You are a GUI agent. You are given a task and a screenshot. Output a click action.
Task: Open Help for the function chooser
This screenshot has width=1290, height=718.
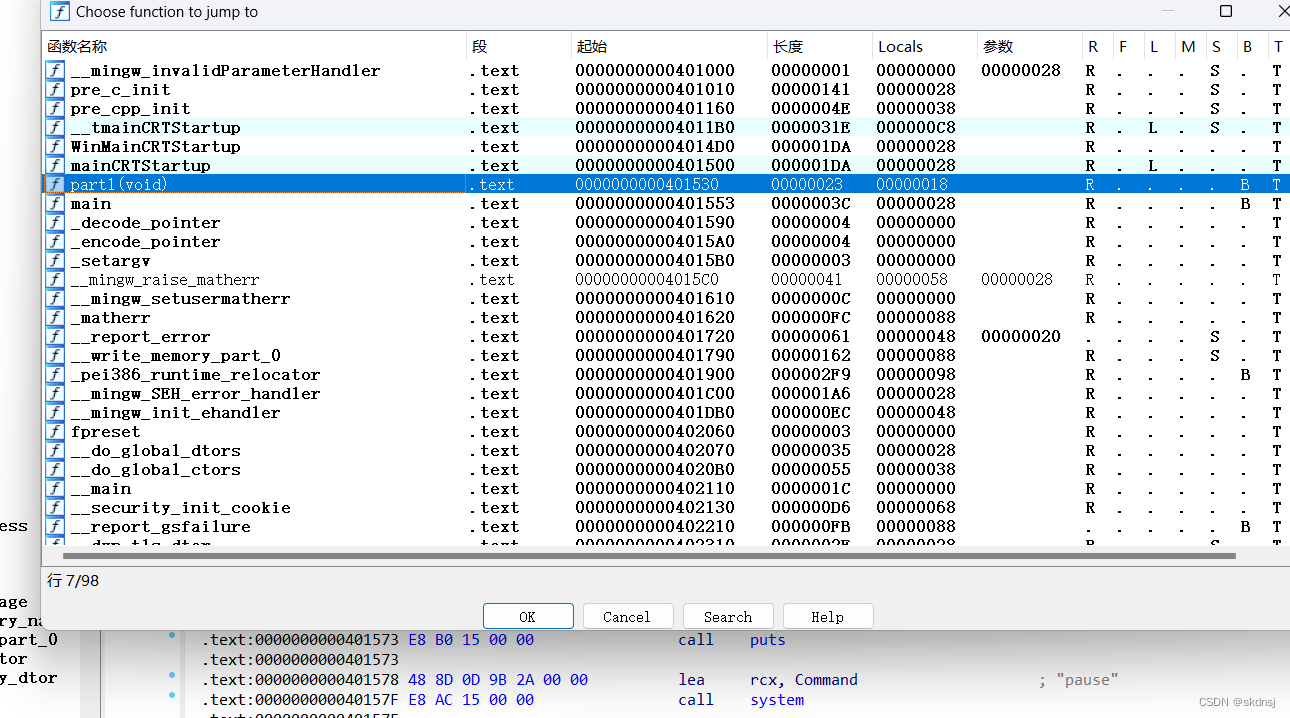pos(828,615)
